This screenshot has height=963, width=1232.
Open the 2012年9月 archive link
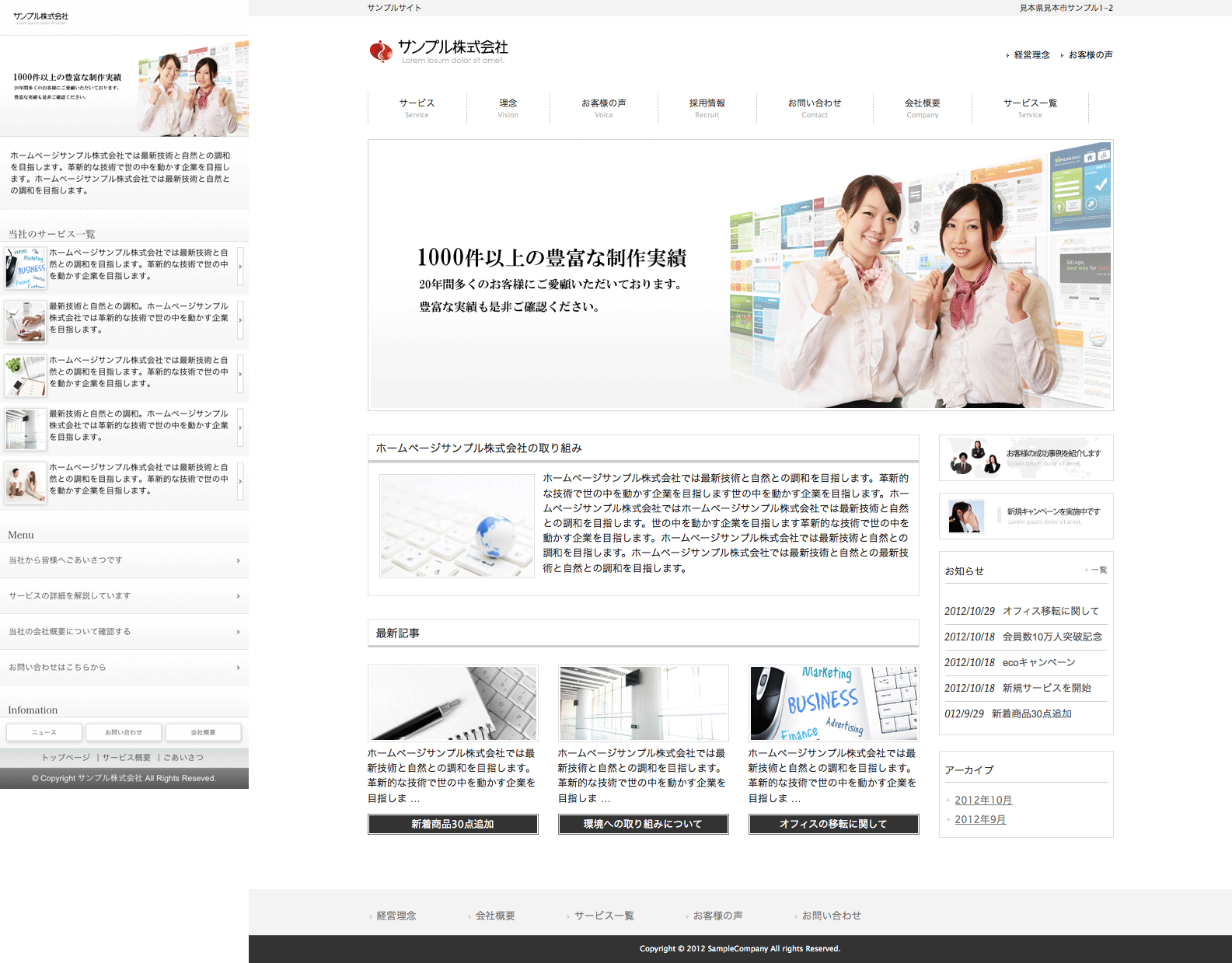[980, 819]
